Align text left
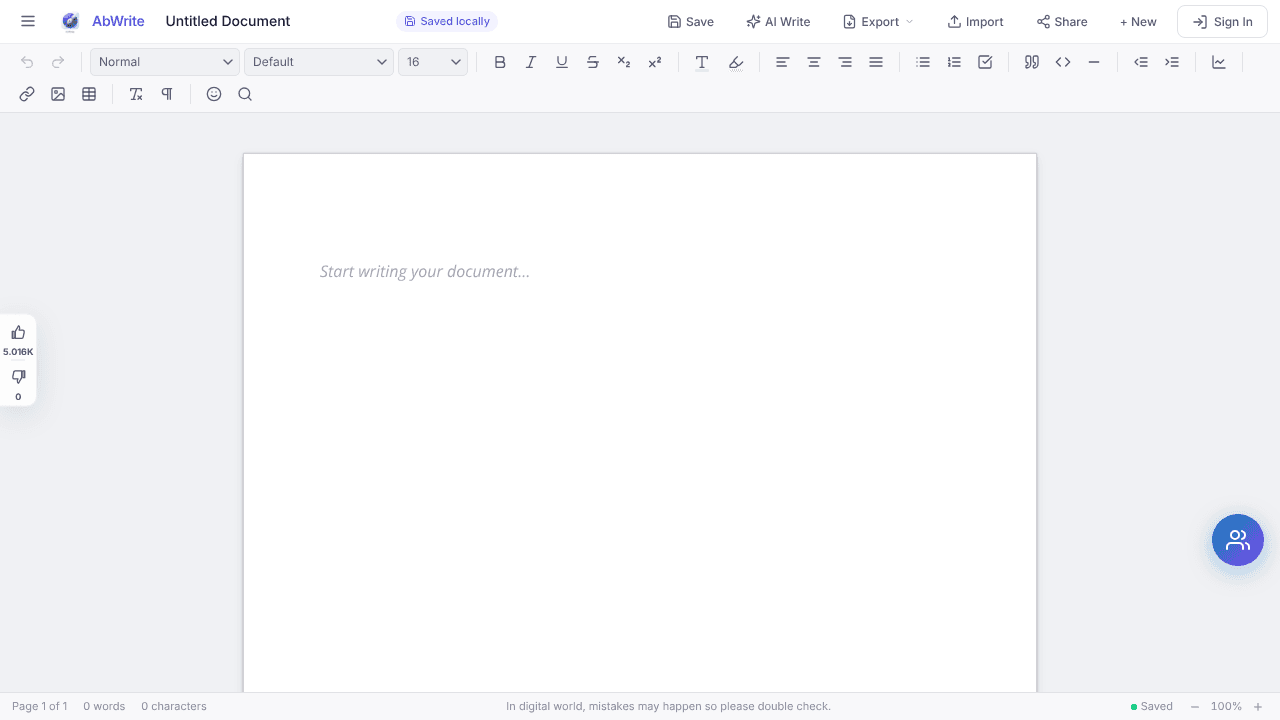 click(x=783, y=62)
